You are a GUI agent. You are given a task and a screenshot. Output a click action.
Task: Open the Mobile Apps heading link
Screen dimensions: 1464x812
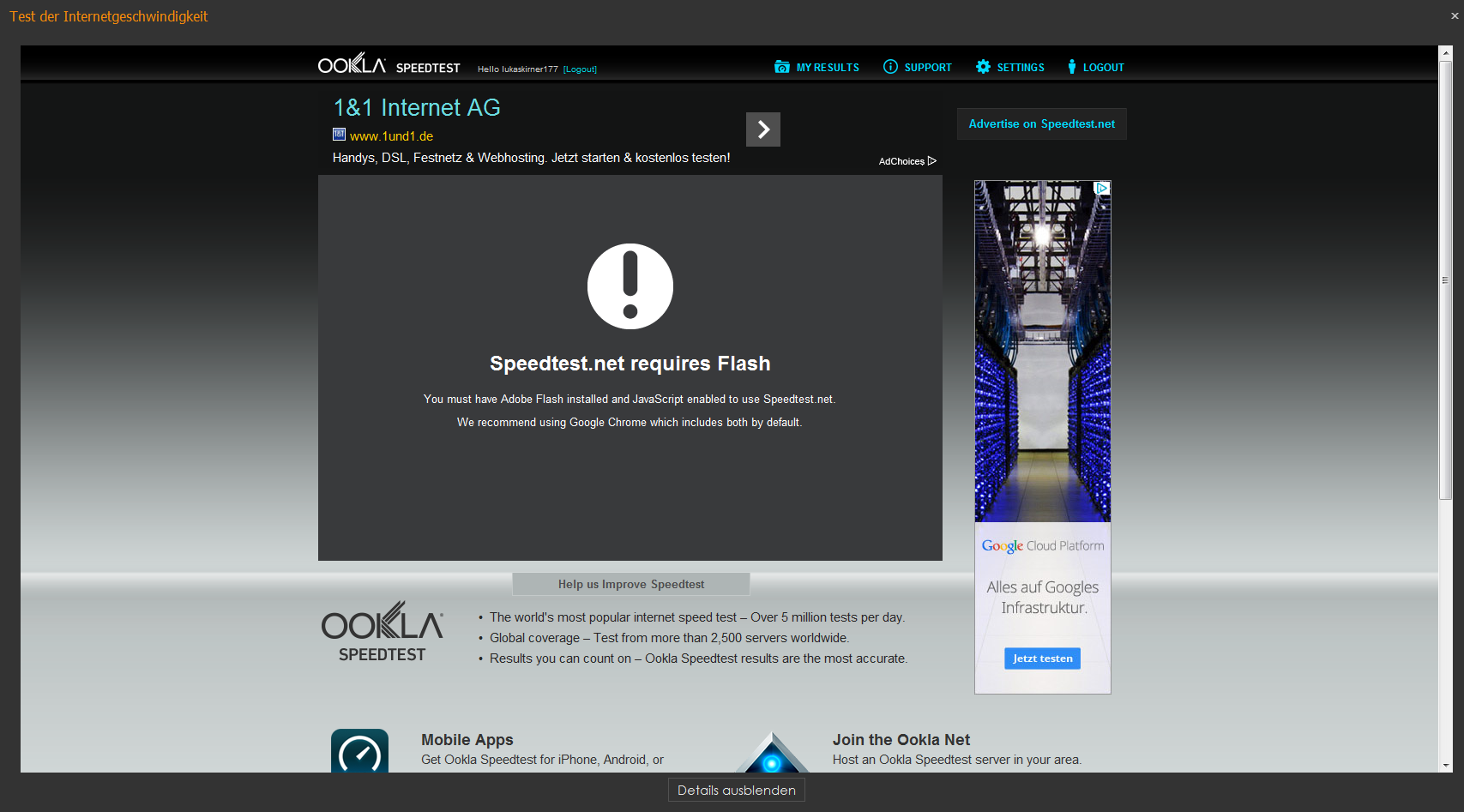click(467, 740)
